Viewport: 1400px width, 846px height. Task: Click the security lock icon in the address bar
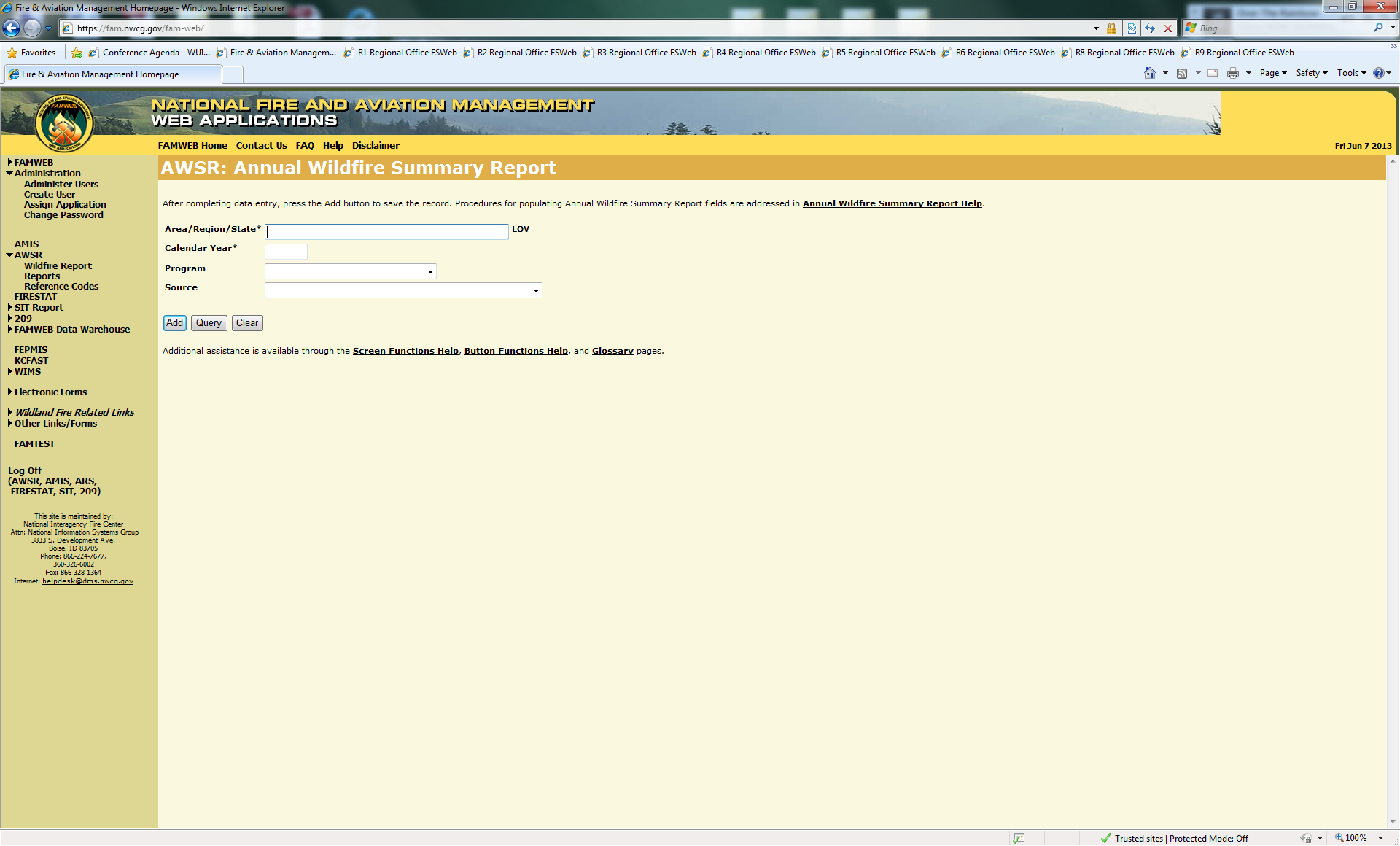coord(1111,28)
